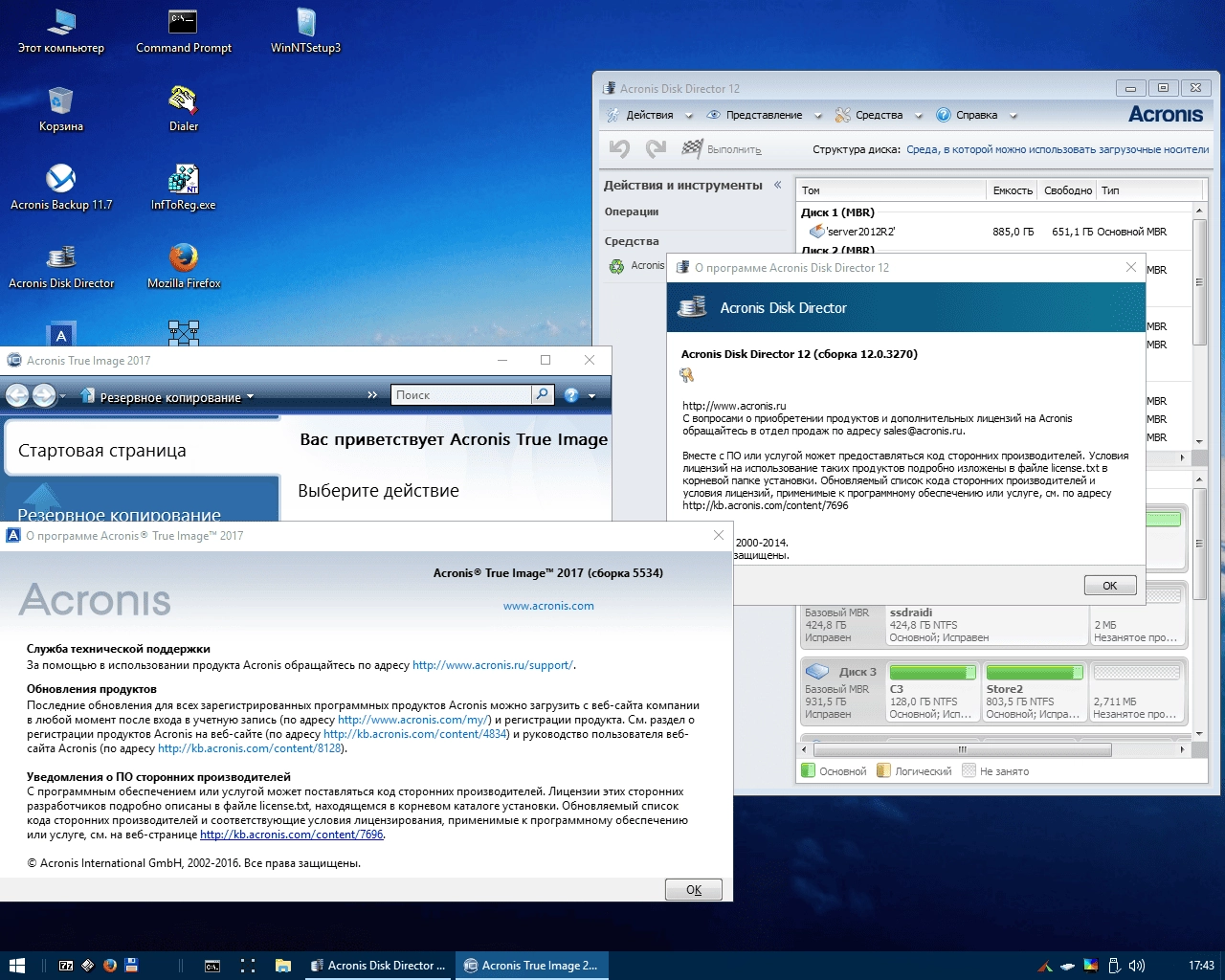
Task: Click the taskbar clock showing 17:43
Action: coord(1201,966)
